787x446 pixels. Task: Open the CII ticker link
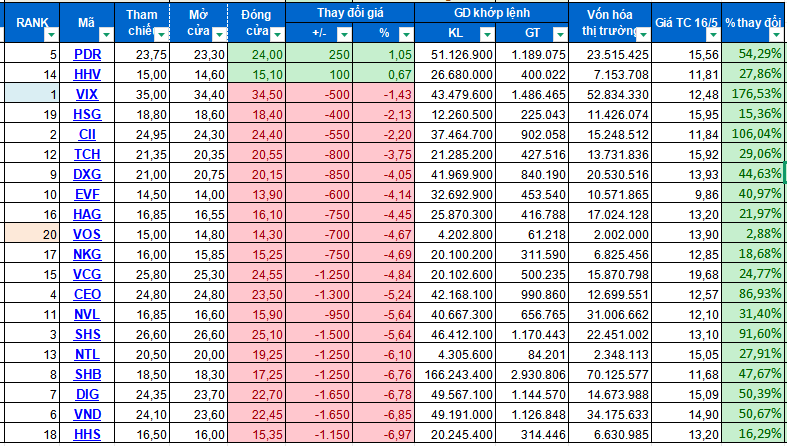[87, 134]
